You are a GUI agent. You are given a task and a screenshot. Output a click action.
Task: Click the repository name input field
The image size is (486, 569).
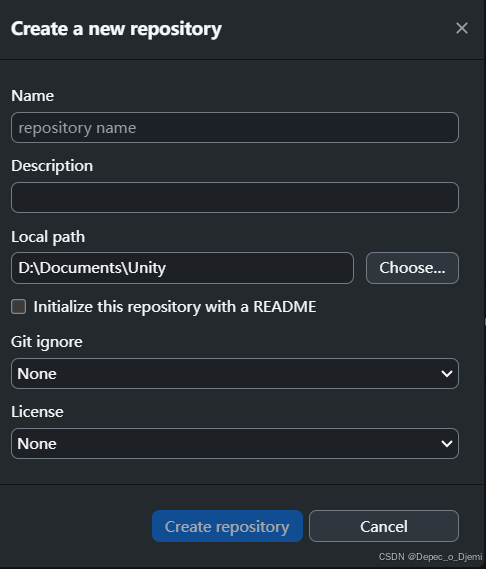pyautogui.click(x=235, y=128)
